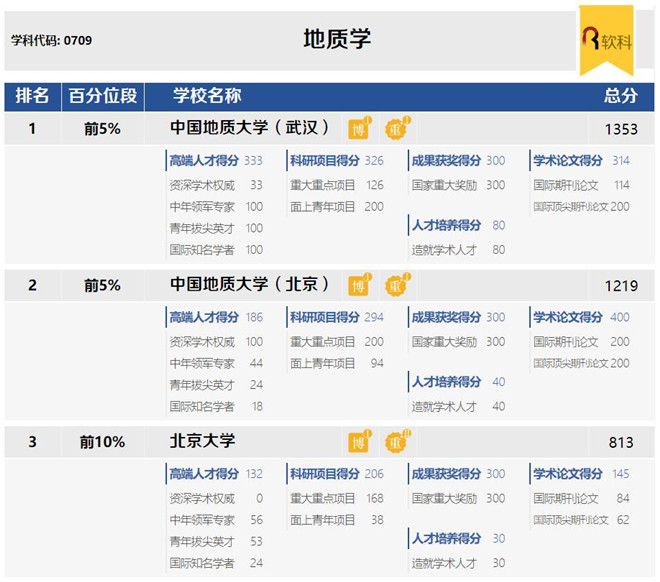Click 面上青年项目 value 94
The height and width of the screenshot is (582, 660).
click(x=377, y=363)
